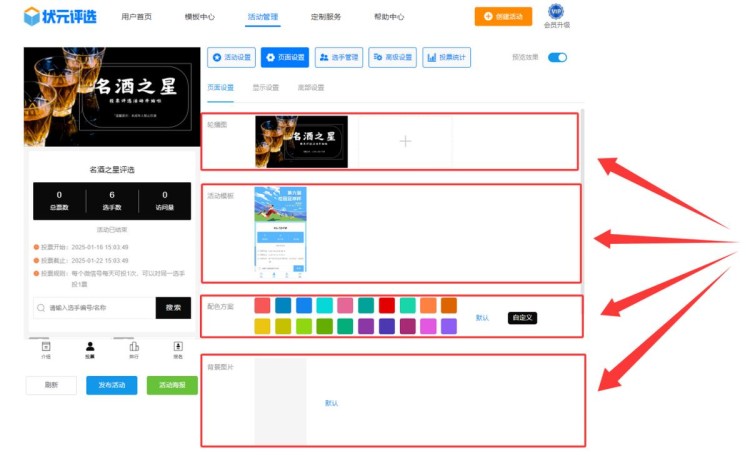Image resolution: width=750 pixels, height=456 pixels.
Task: Click the 自定义 custom color button
Action: click(x=522, y=317)
